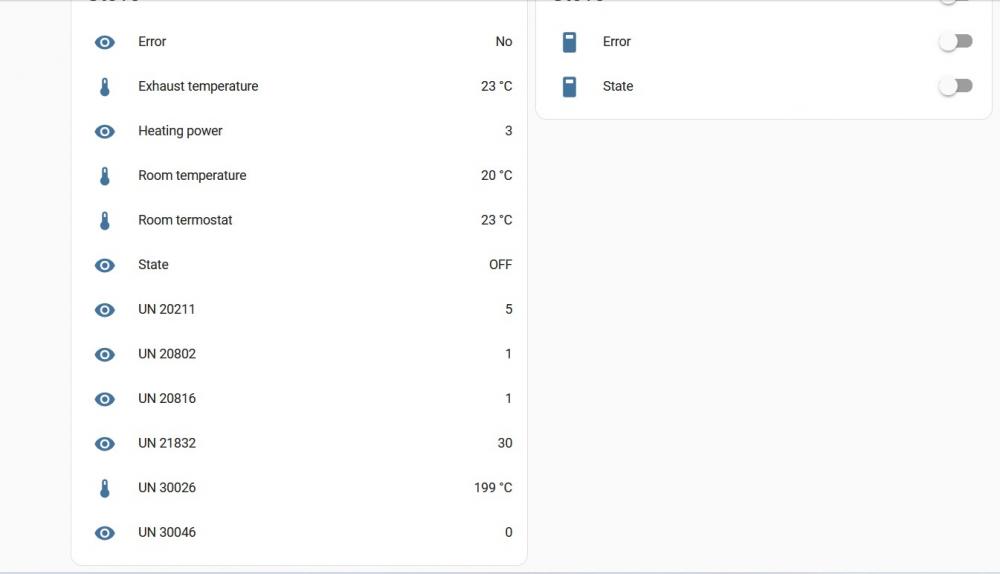The width and height of the screenshot is (1000, 574).
Task: Toggle the Error switch on
Action: (x=955, y=42)
